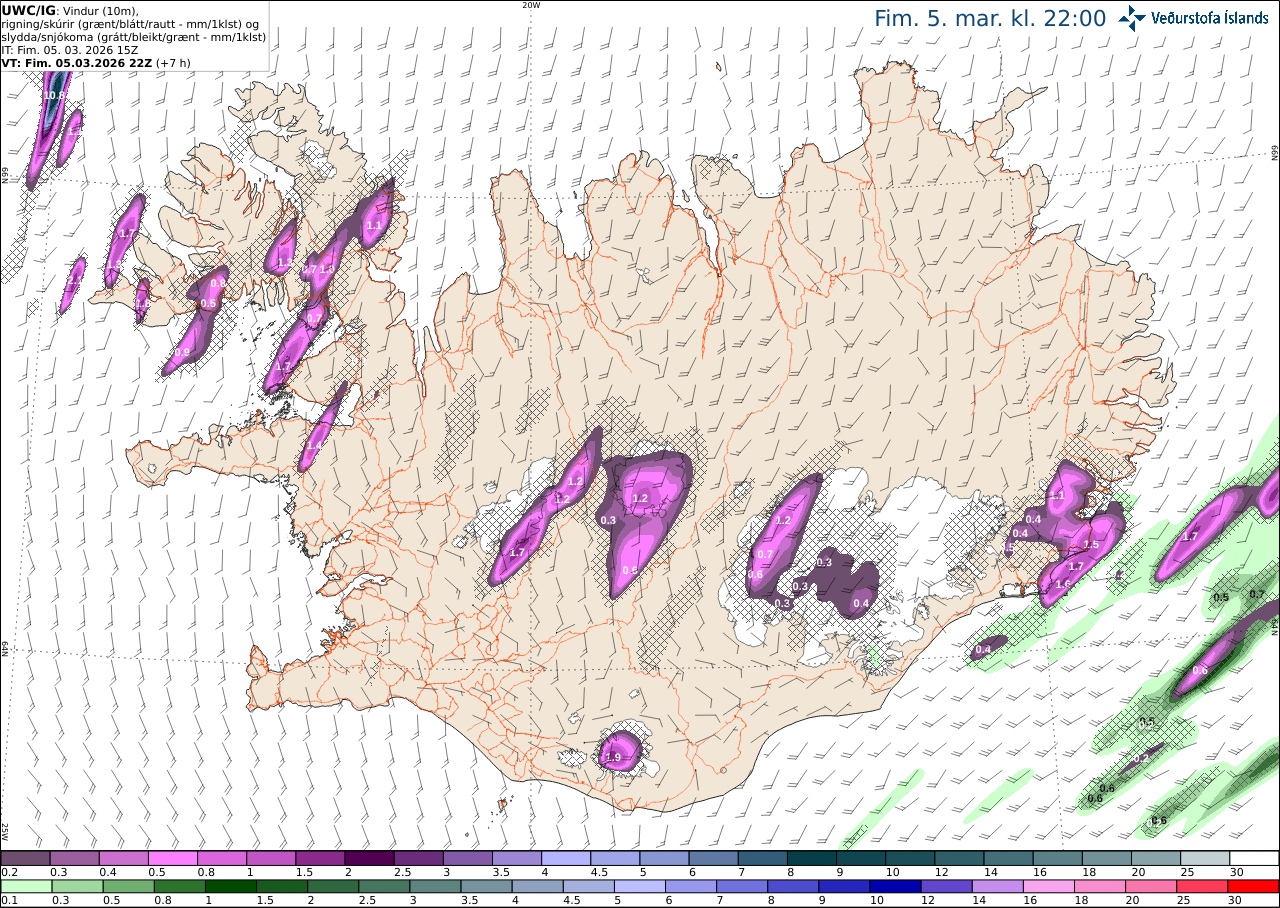Select the bright red rain swatch after 30
This screenshot has width=1280, height=908.
coord(1254,886)
